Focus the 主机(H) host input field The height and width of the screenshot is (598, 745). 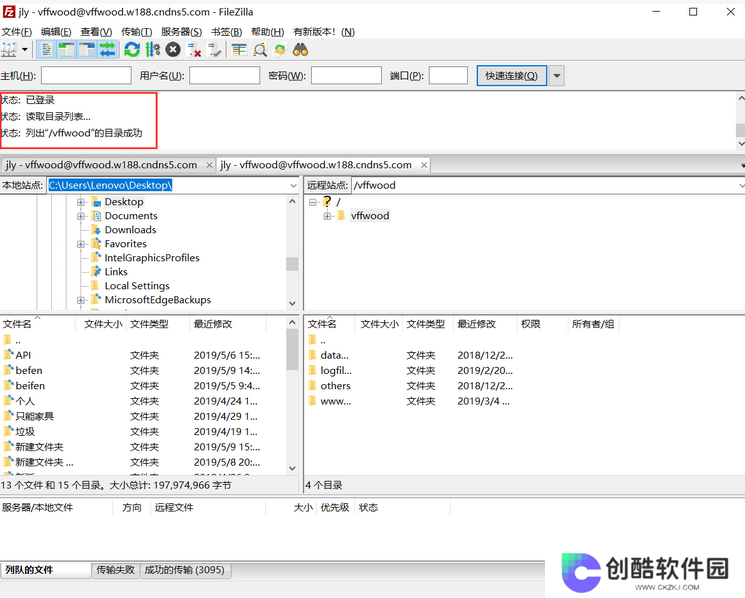coord(86,76)
